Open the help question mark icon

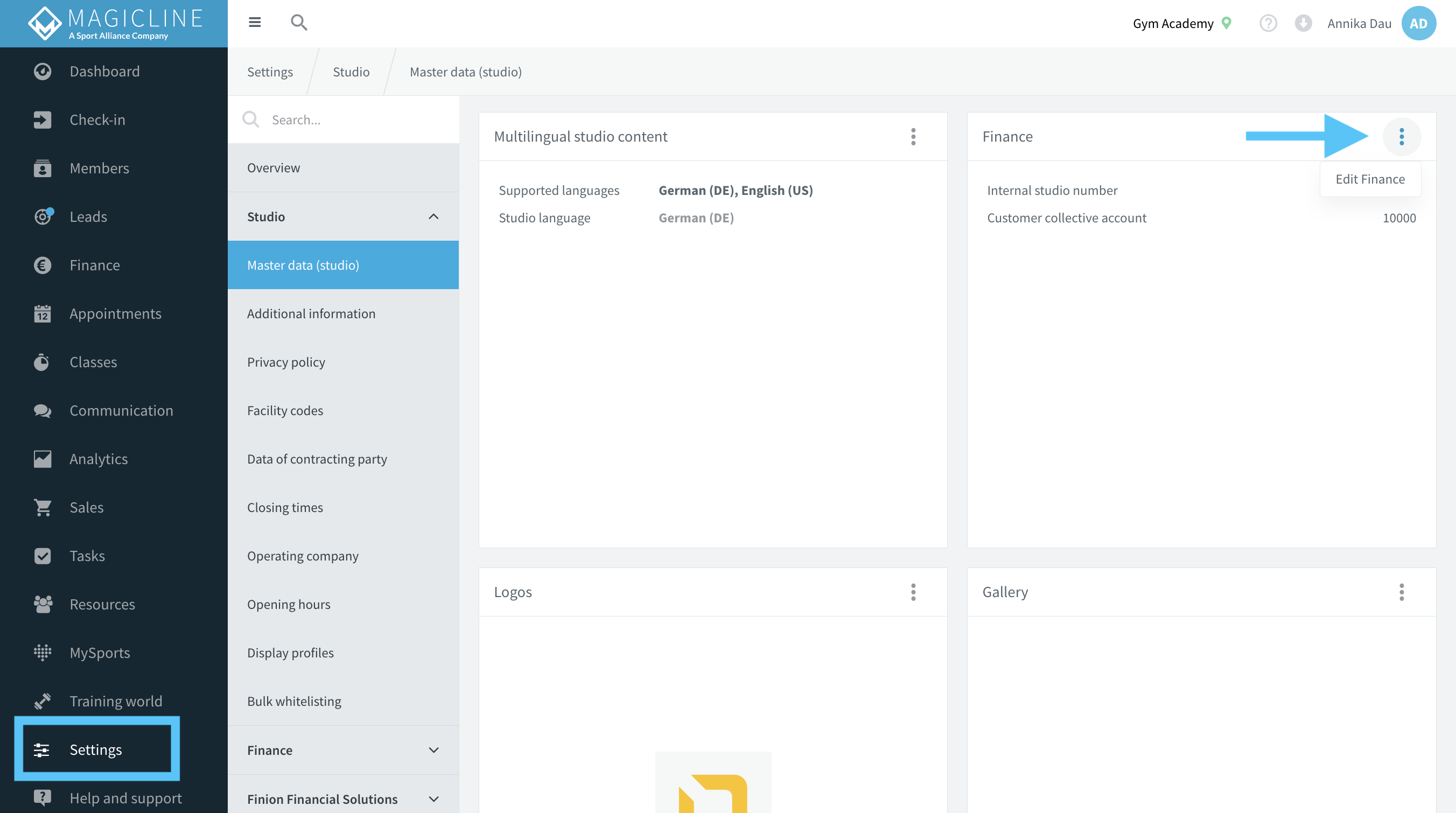pos(1269,23)
